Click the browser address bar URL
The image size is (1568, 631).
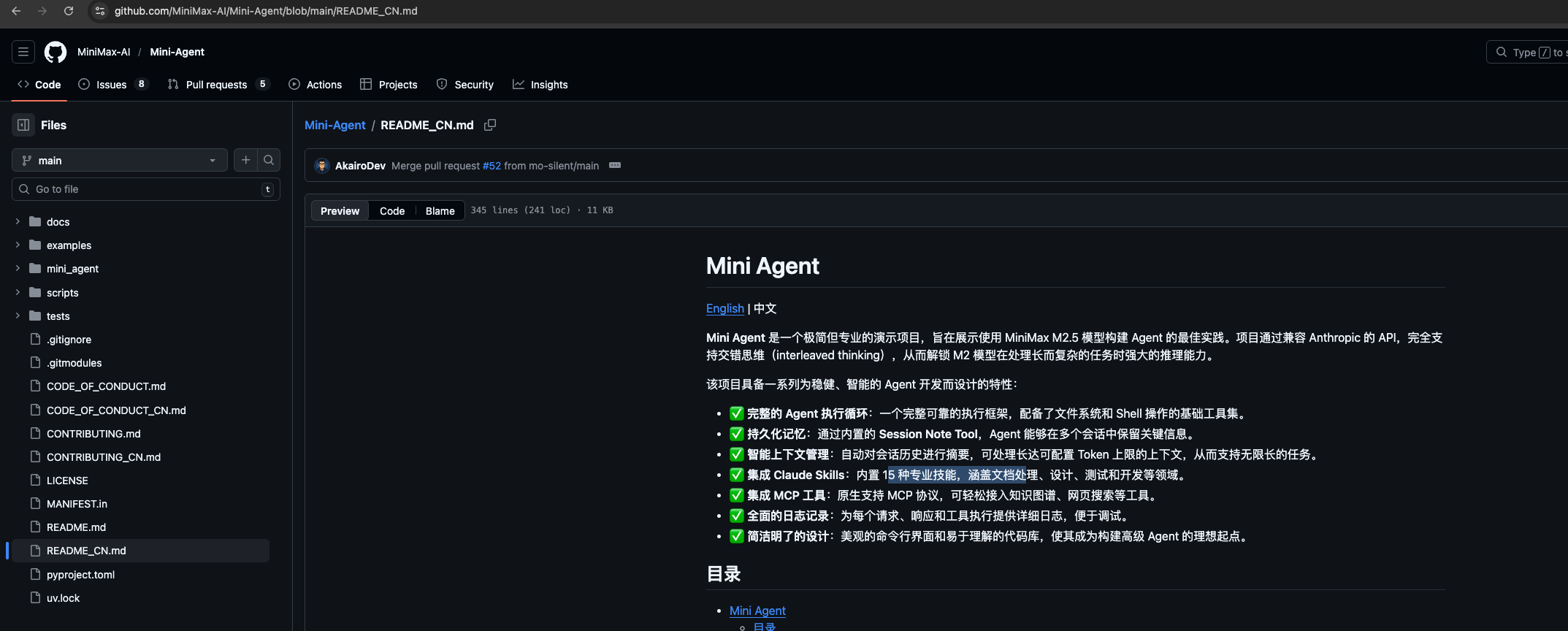[266, 11]
